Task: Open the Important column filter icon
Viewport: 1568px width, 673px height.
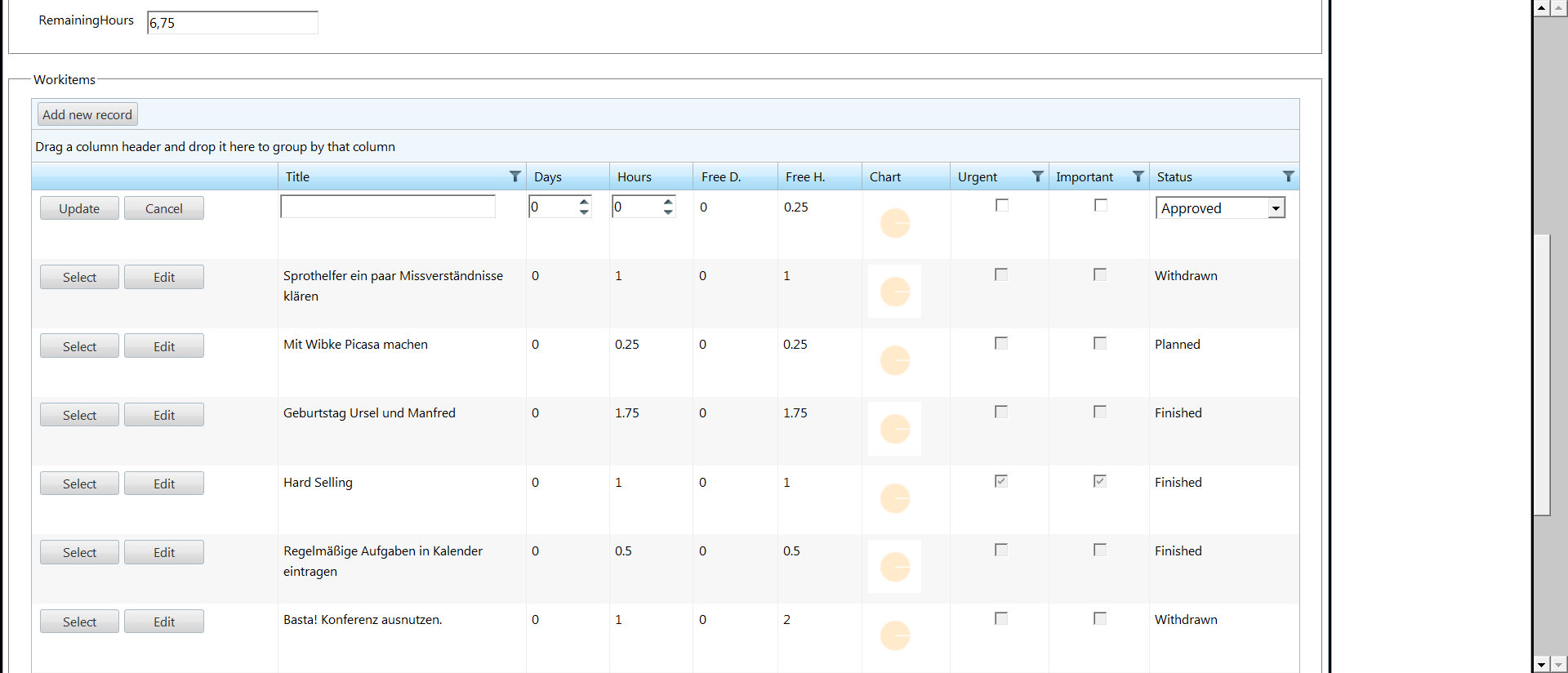Action: coord(1138,176)
